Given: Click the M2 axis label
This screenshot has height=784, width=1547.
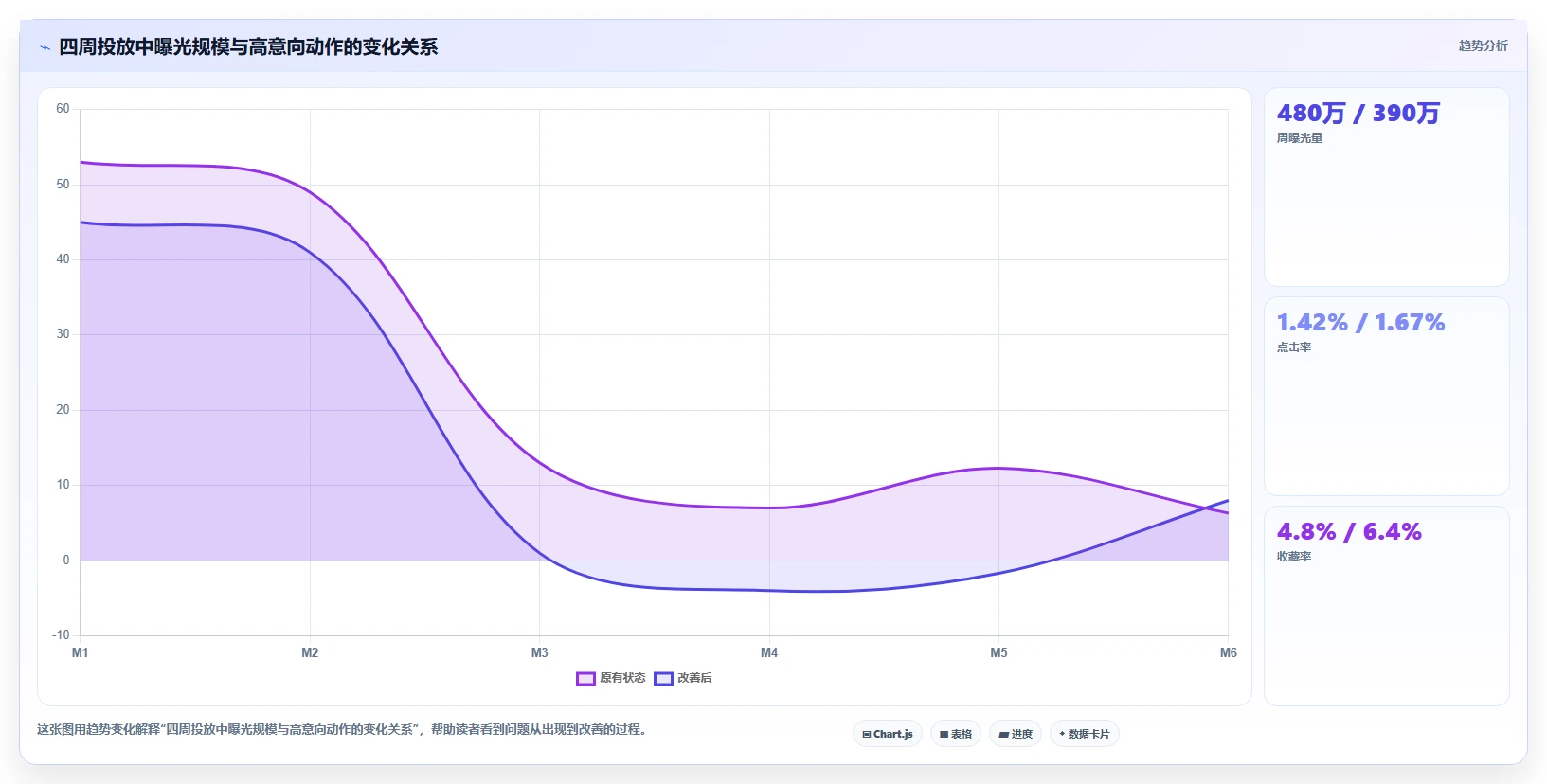Looking at the screenshot, I should click(x=310, y=652).
